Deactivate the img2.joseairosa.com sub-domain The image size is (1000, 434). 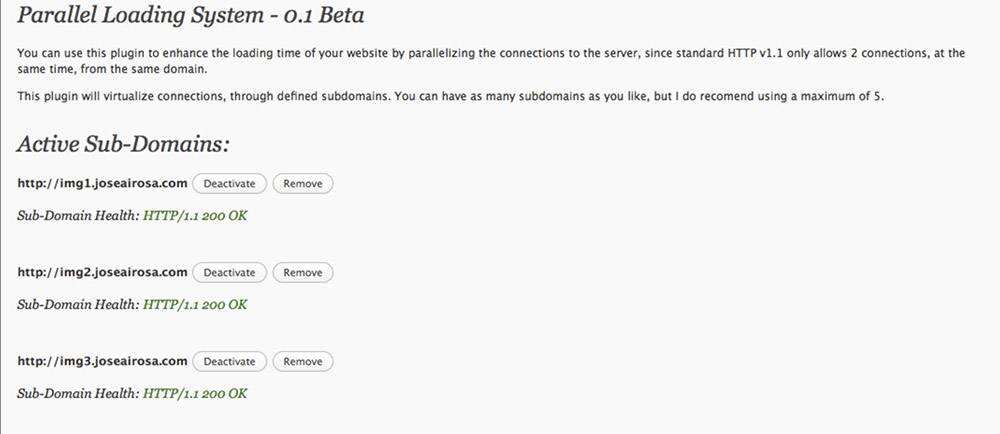[x=229, y=273]
